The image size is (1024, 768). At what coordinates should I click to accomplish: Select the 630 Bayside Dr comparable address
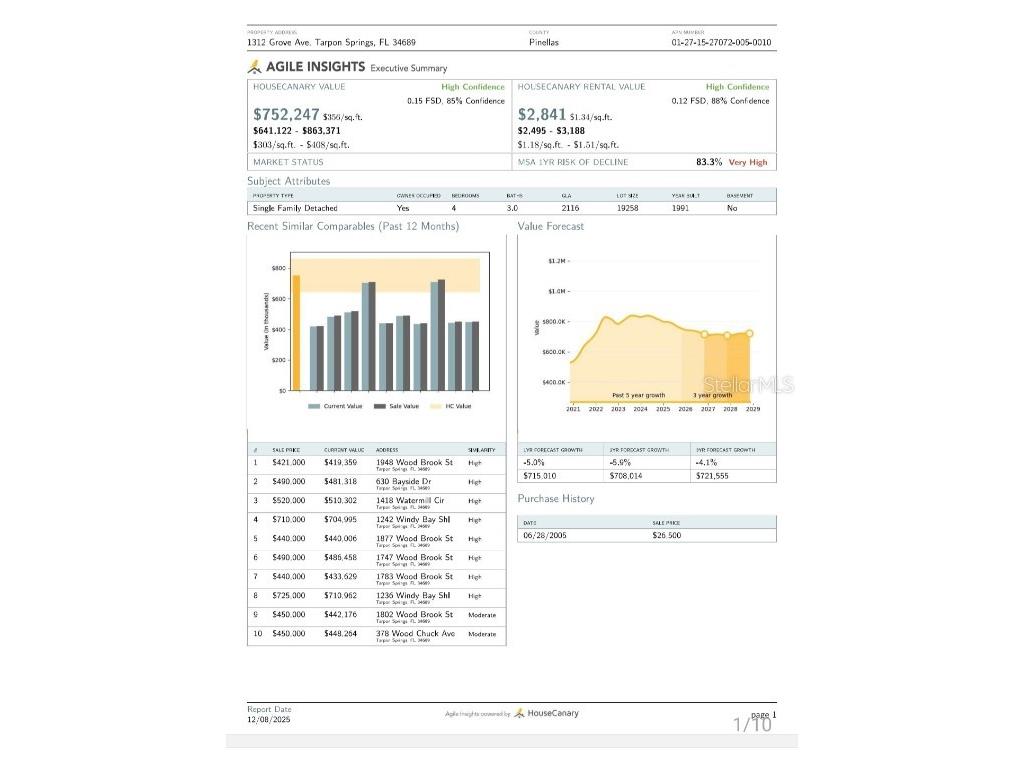404,481
